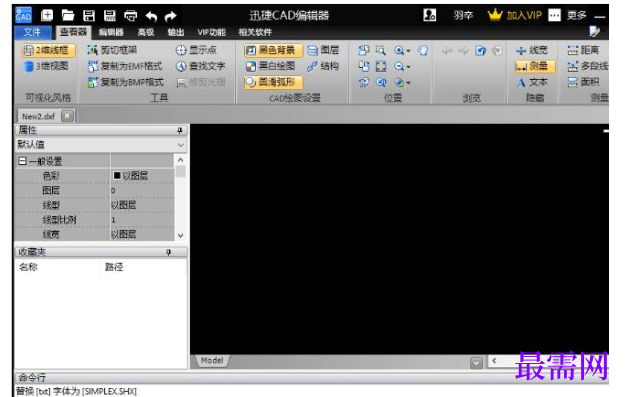Switch to the 高级 ribbon tab
627x397 pixels.
coord(146,32)
